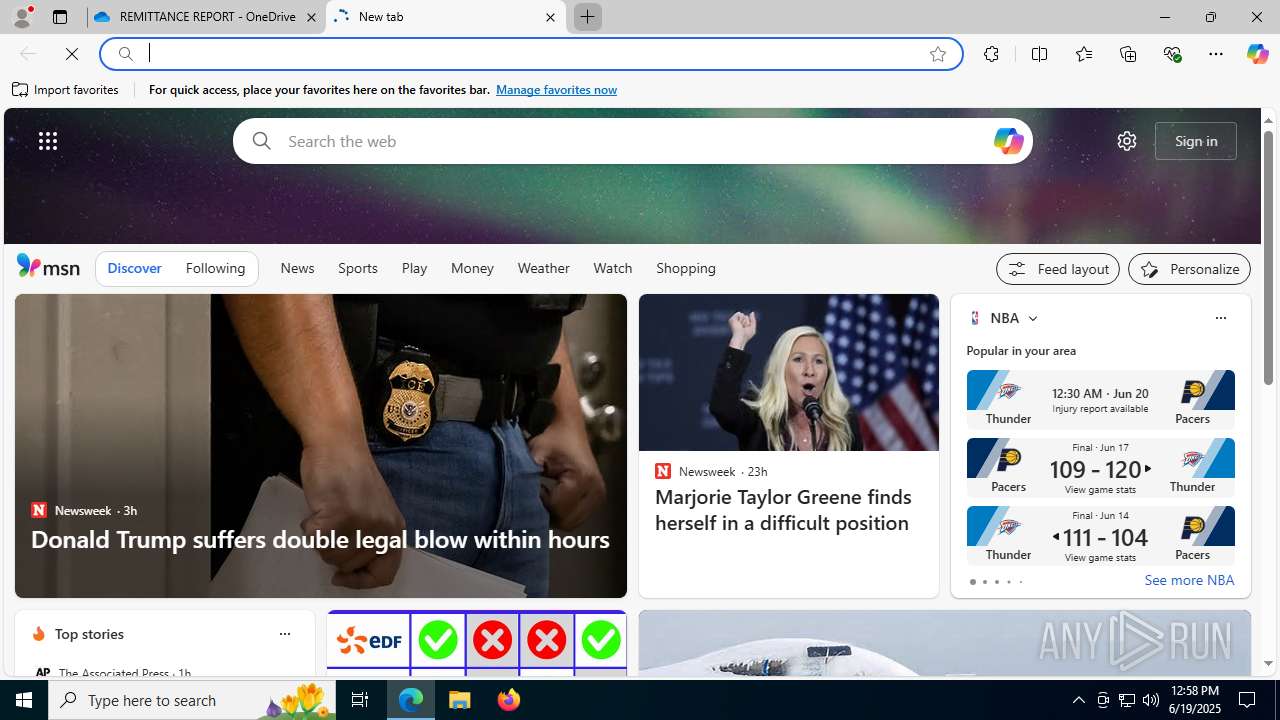This screenshot has height=720, width=1280.
Task: Click the Top stories heading
Action: tap(89, 634)
